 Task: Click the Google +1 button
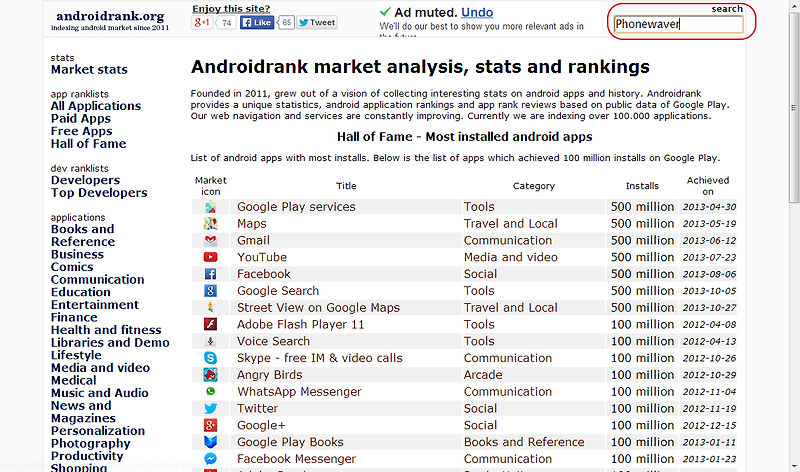[202, 22]
